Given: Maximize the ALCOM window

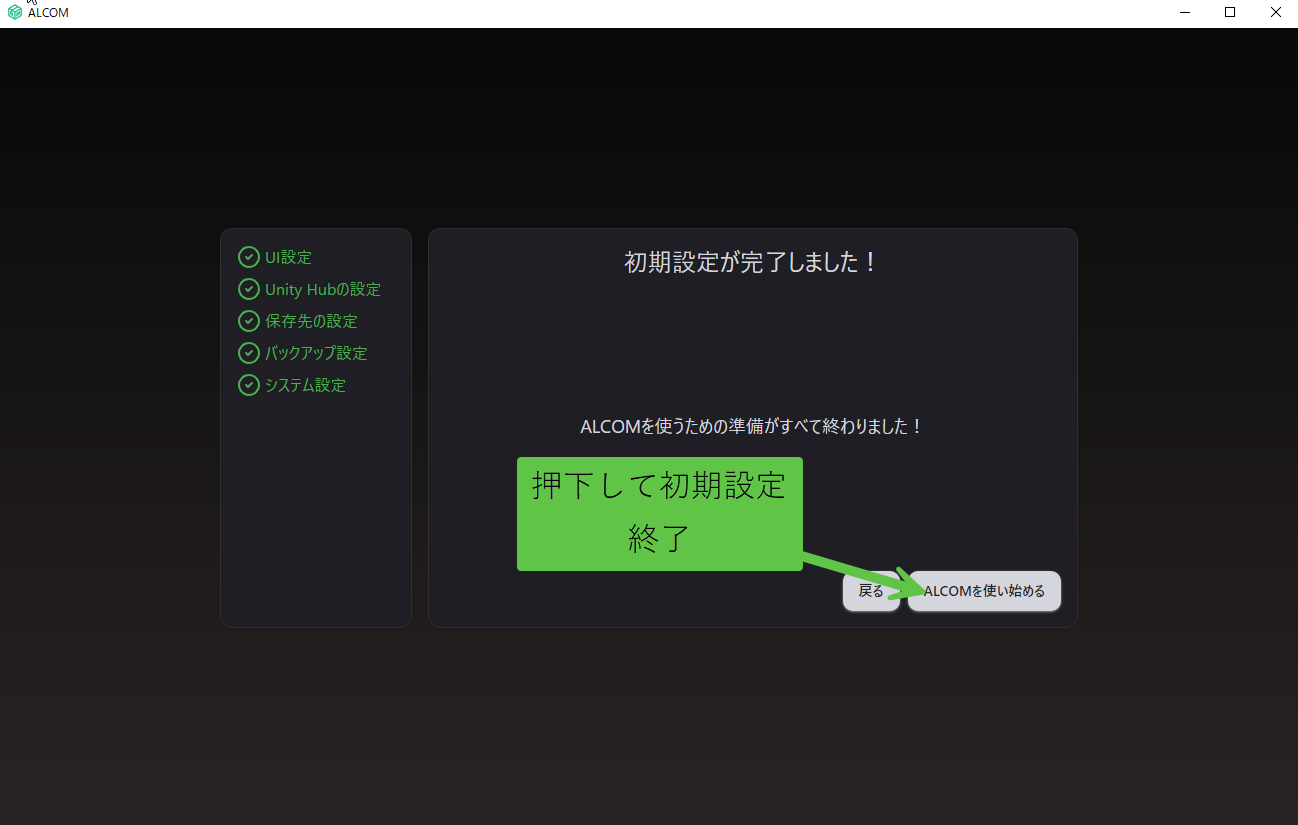Looking at the screenshot, I should click(x=1230, y=13).
